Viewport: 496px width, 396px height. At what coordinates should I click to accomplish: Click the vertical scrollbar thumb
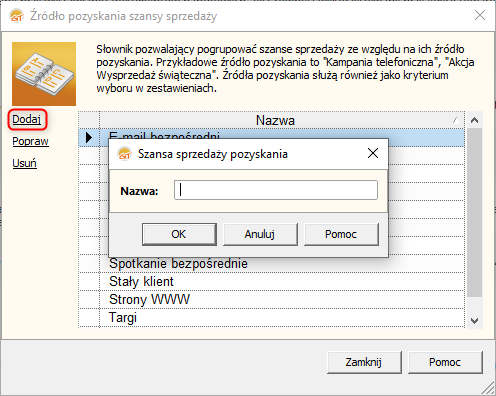475,212
